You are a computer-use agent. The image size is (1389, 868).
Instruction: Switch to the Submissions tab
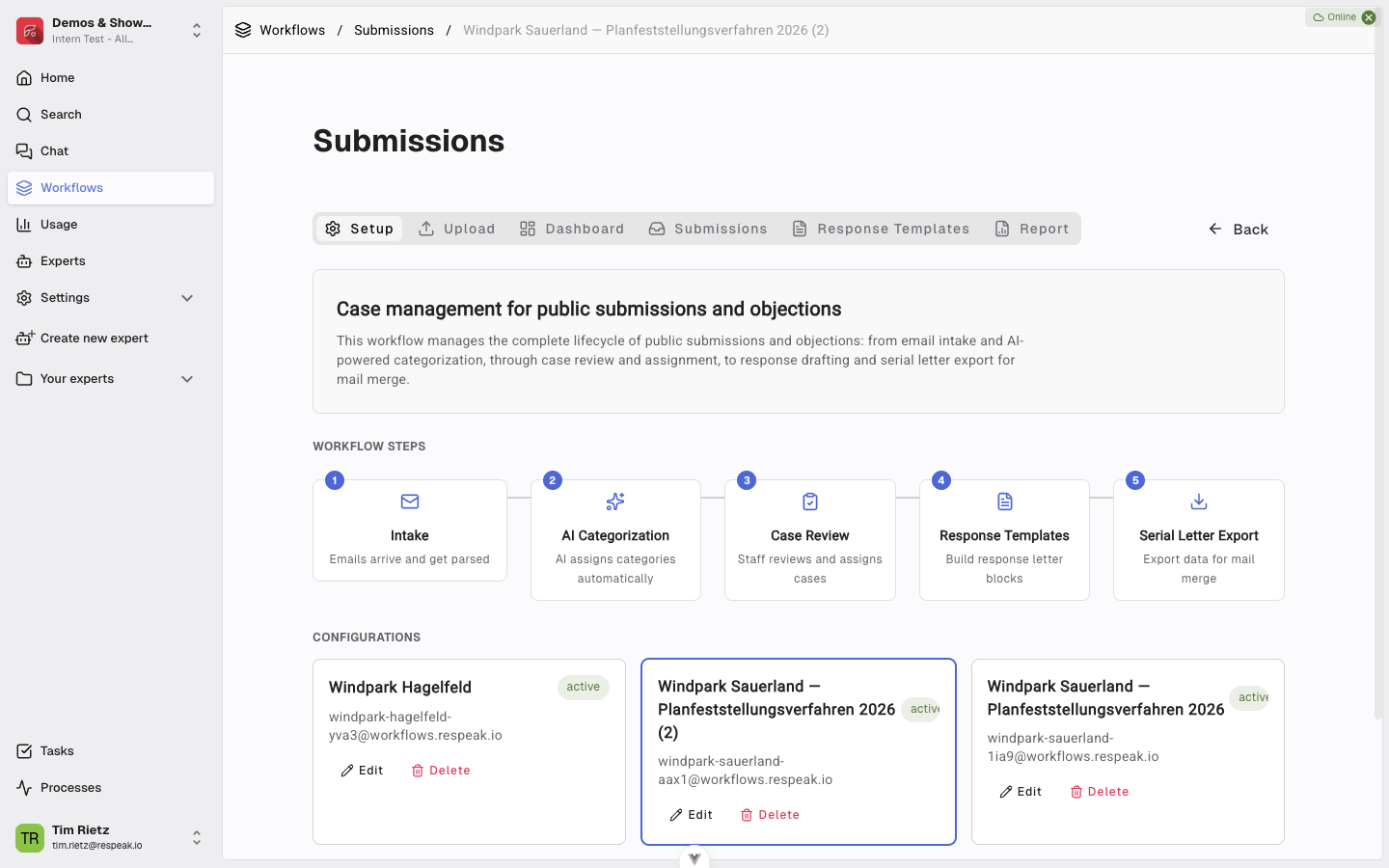(708, 229)
